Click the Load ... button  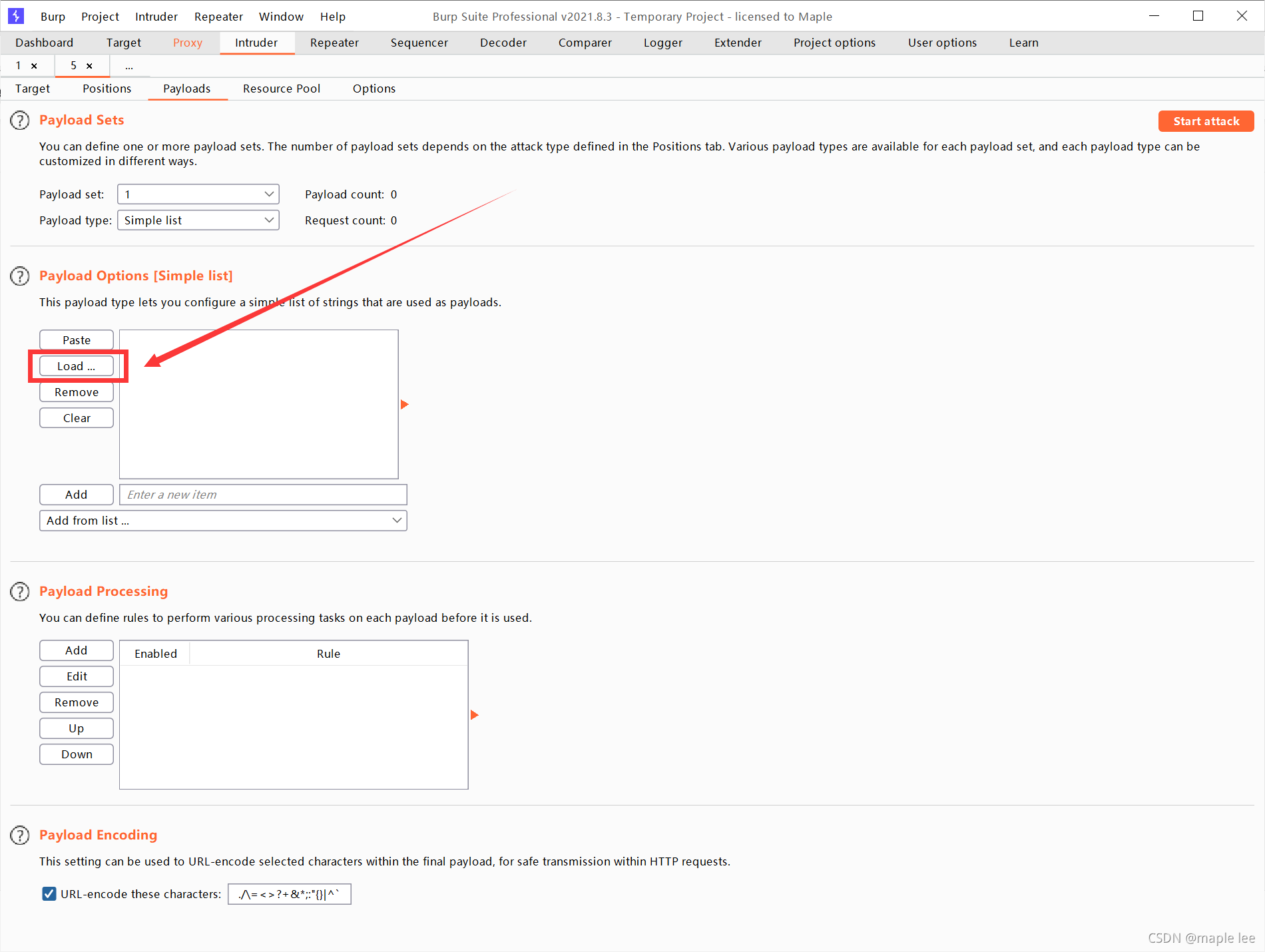[77, 366]
